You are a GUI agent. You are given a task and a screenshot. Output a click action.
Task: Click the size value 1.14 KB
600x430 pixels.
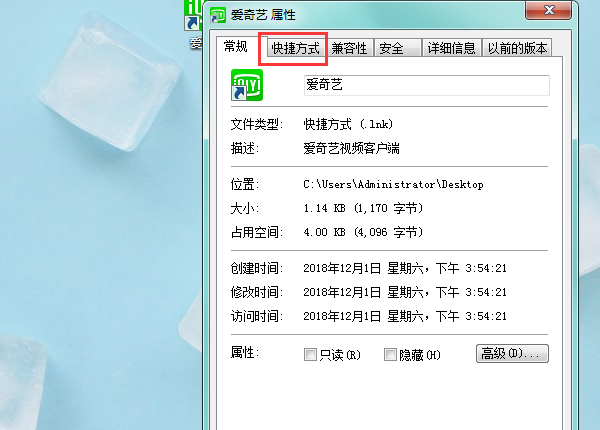[x=363, y=208]
